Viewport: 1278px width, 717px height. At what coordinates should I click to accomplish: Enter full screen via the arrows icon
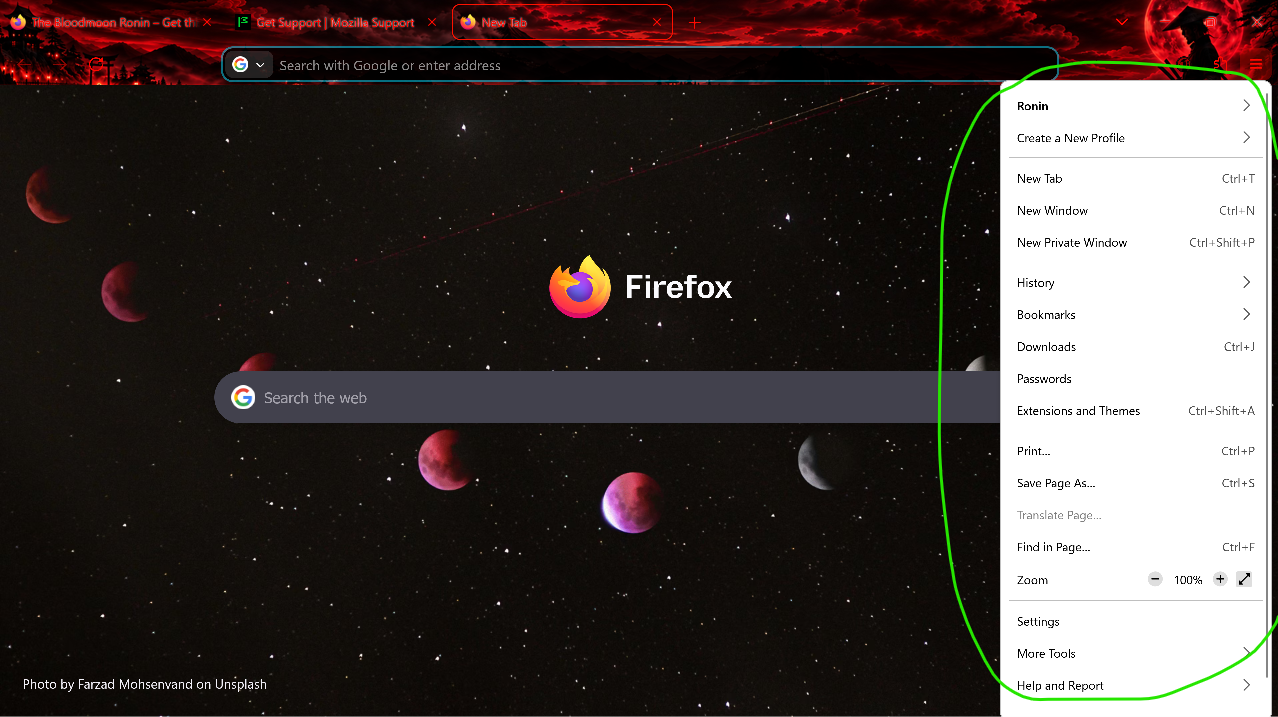tap(1244, 579)
